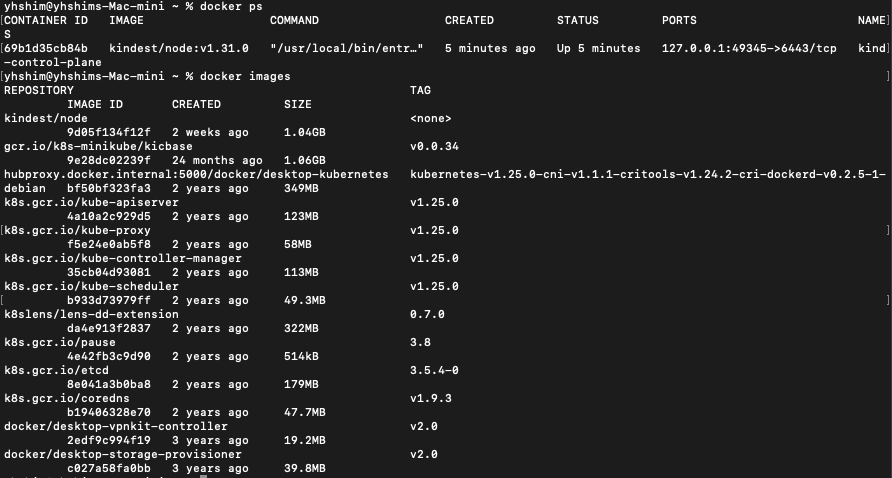Click docker/desktop-storage-provisioner repository
Viewport: 892px width, 478px height.
tap(123, 454)
